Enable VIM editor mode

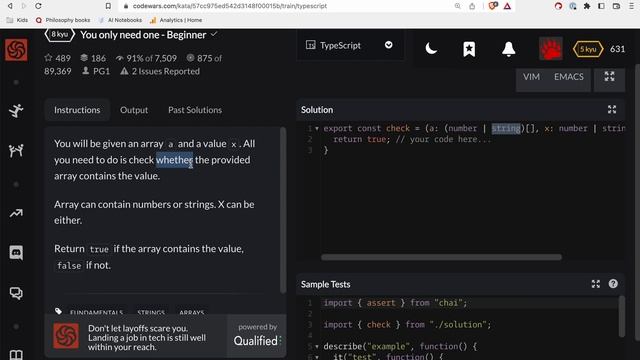(531, 77)
